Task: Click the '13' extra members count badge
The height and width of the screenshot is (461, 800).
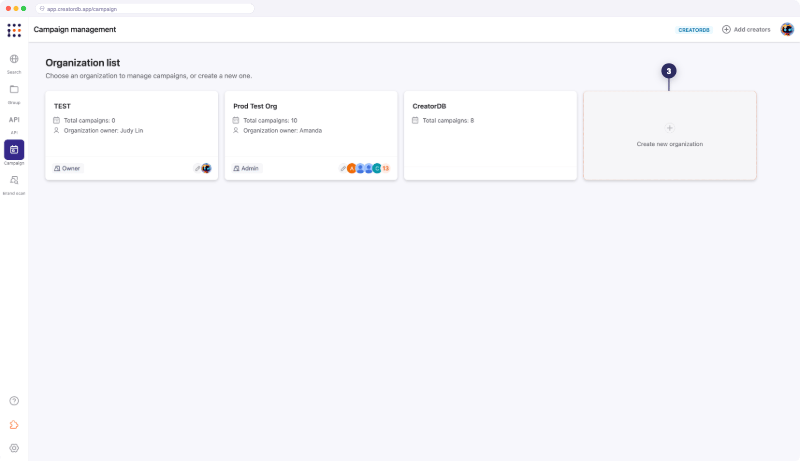Action: (386, 168)
